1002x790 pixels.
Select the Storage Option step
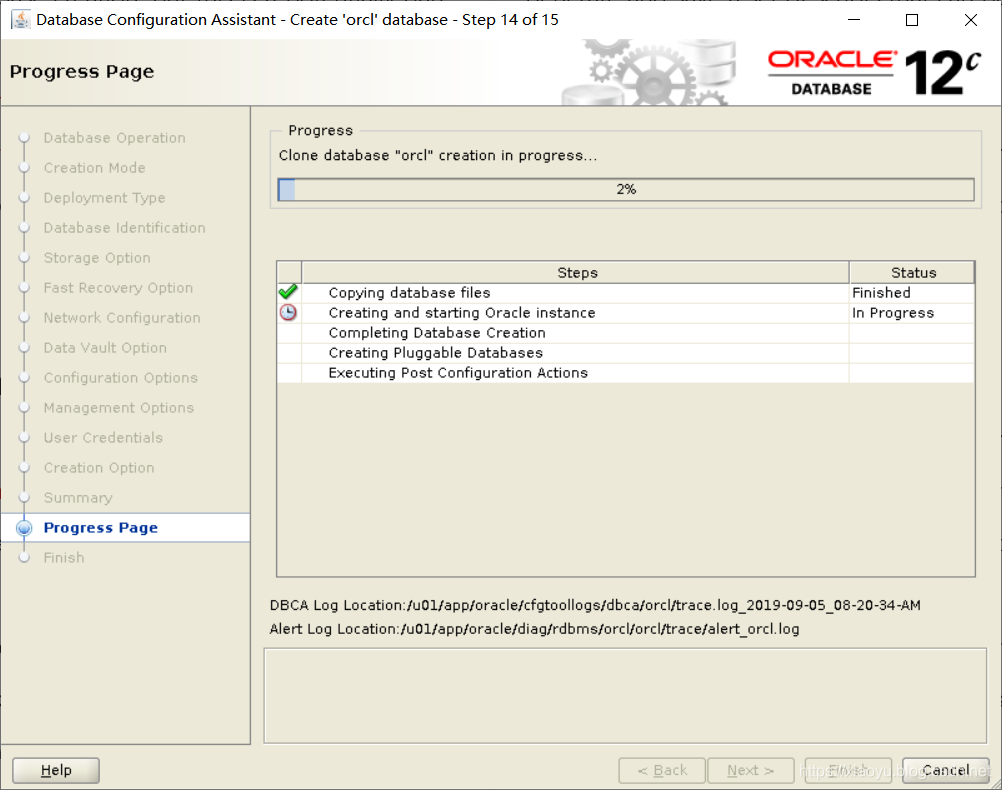click(x=97, y=258)
